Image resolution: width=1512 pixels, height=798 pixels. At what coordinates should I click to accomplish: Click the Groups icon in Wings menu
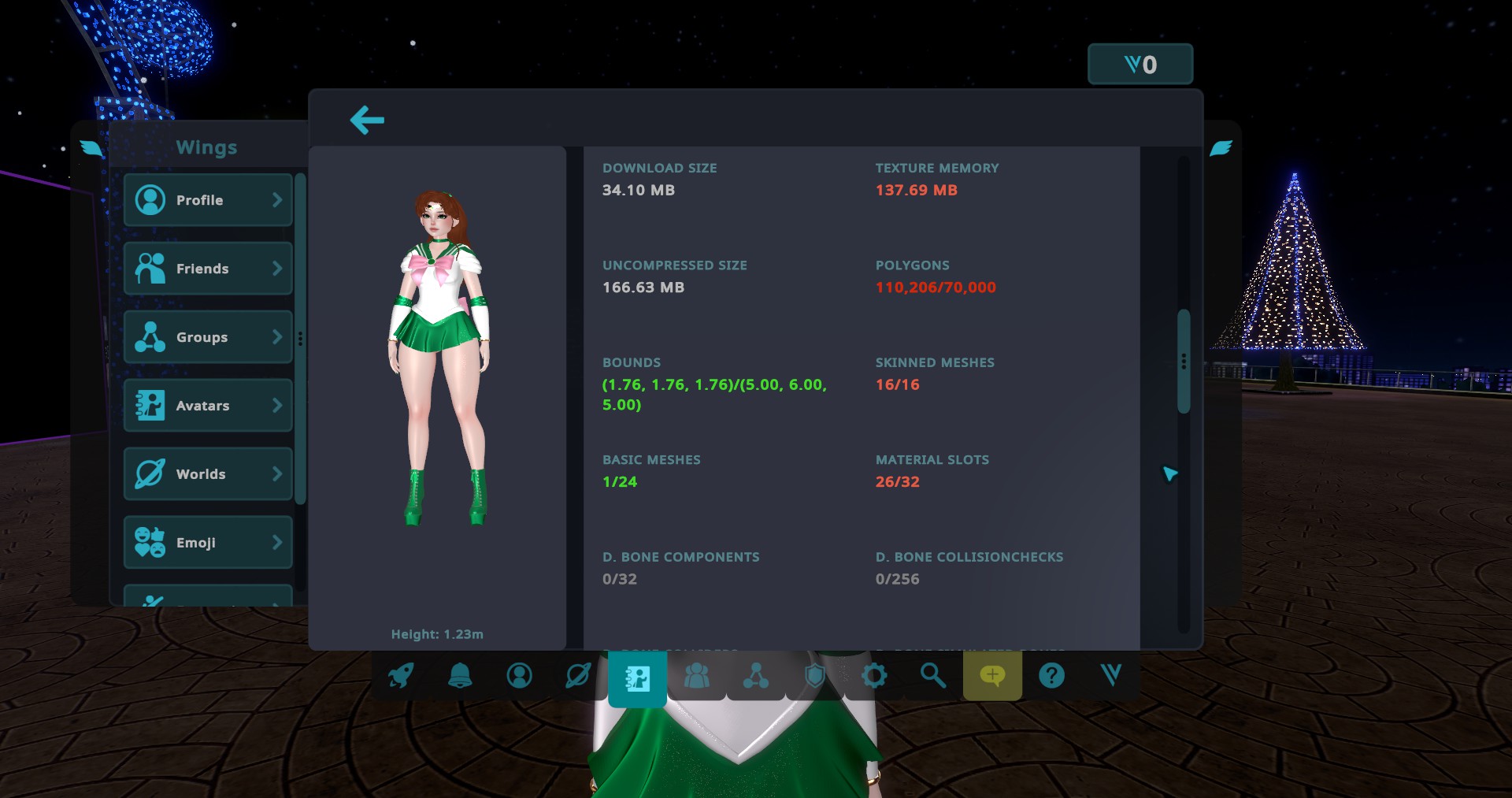click(x=150, y=337)
